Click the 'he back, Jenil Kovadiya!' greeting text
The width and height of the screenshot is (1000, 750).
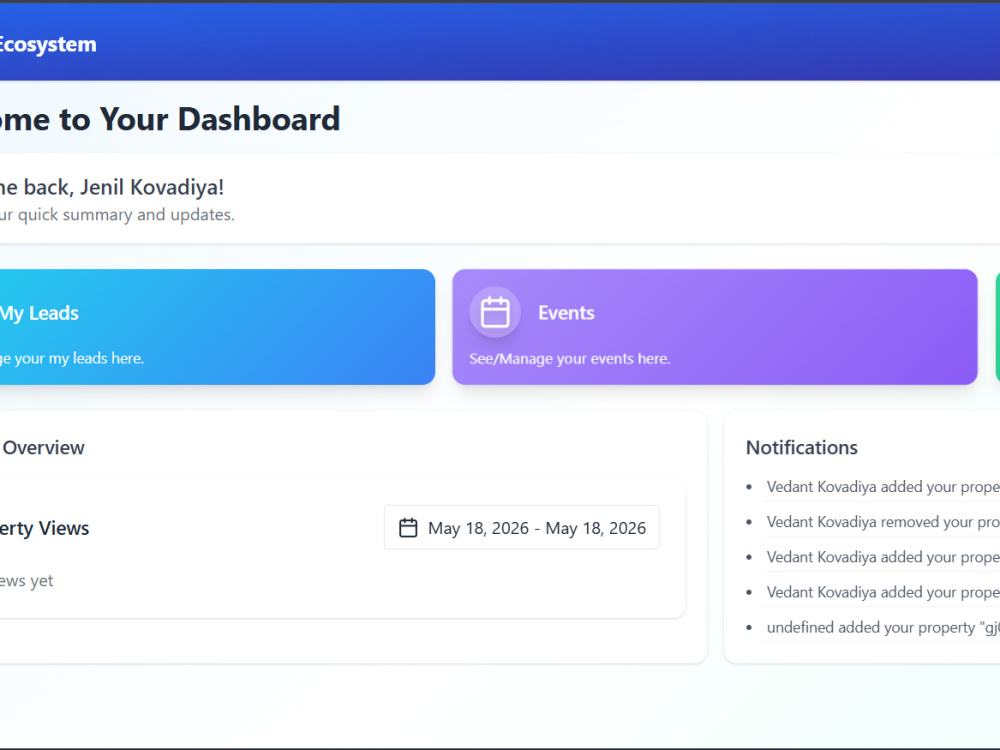coord(112,188)
